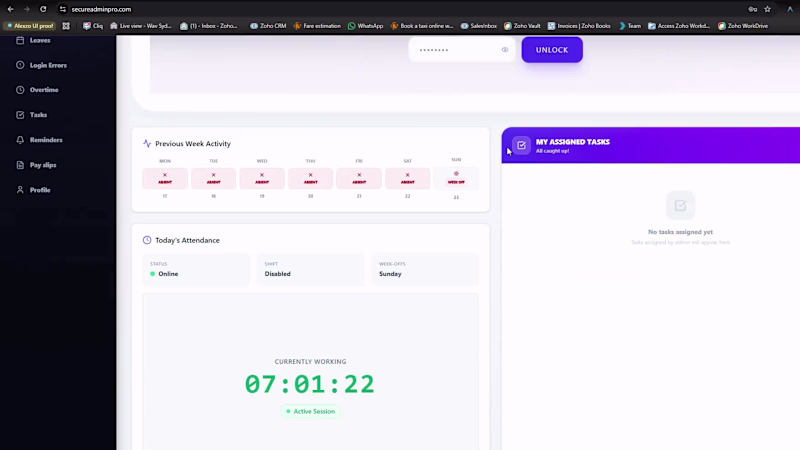The height and width of the screenshot is (450, 800).
Task: Toggle password visibility eye icon
Action: pyautogui.click(x=505, y=50)
